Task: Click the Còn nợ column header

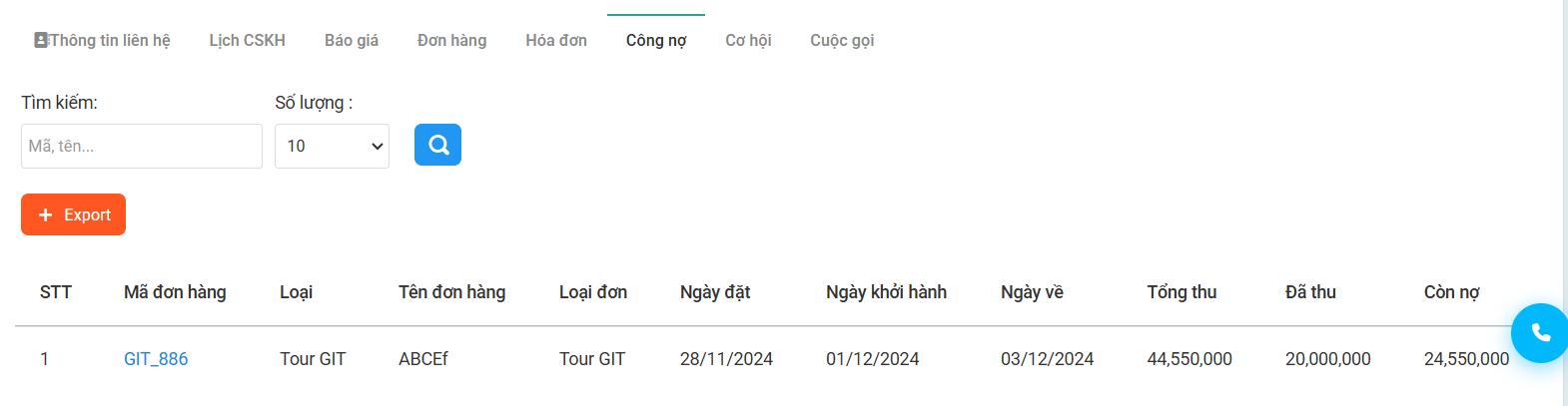Action: [1451, 292]
